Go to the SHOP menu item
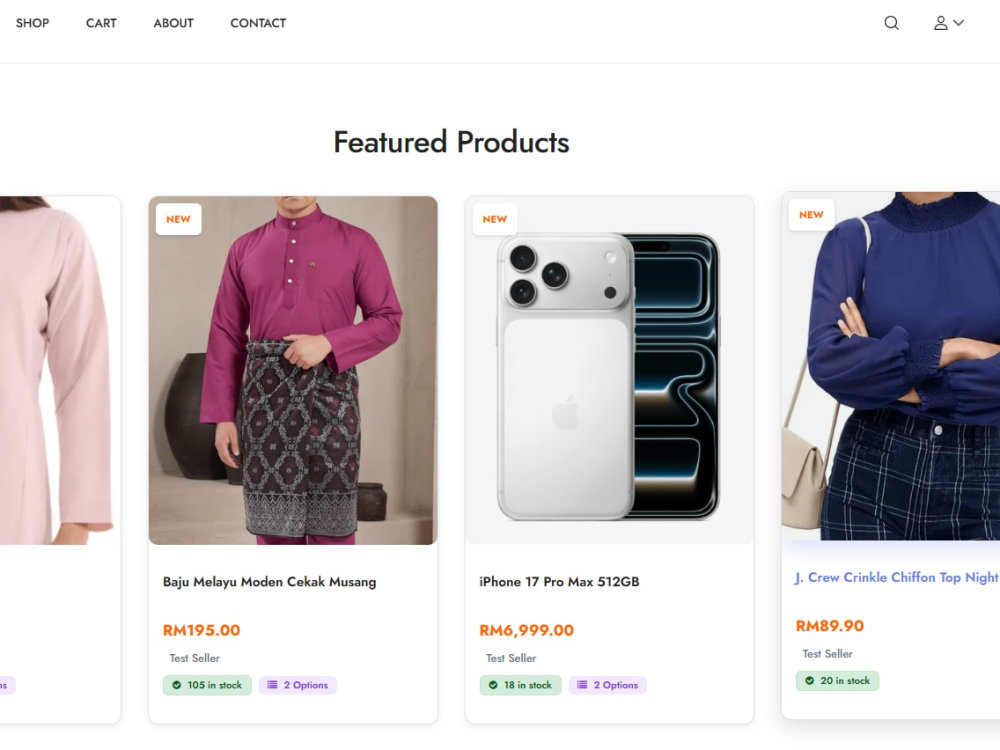This screenshot has height=750, width=1000. (x=33, y=23)
